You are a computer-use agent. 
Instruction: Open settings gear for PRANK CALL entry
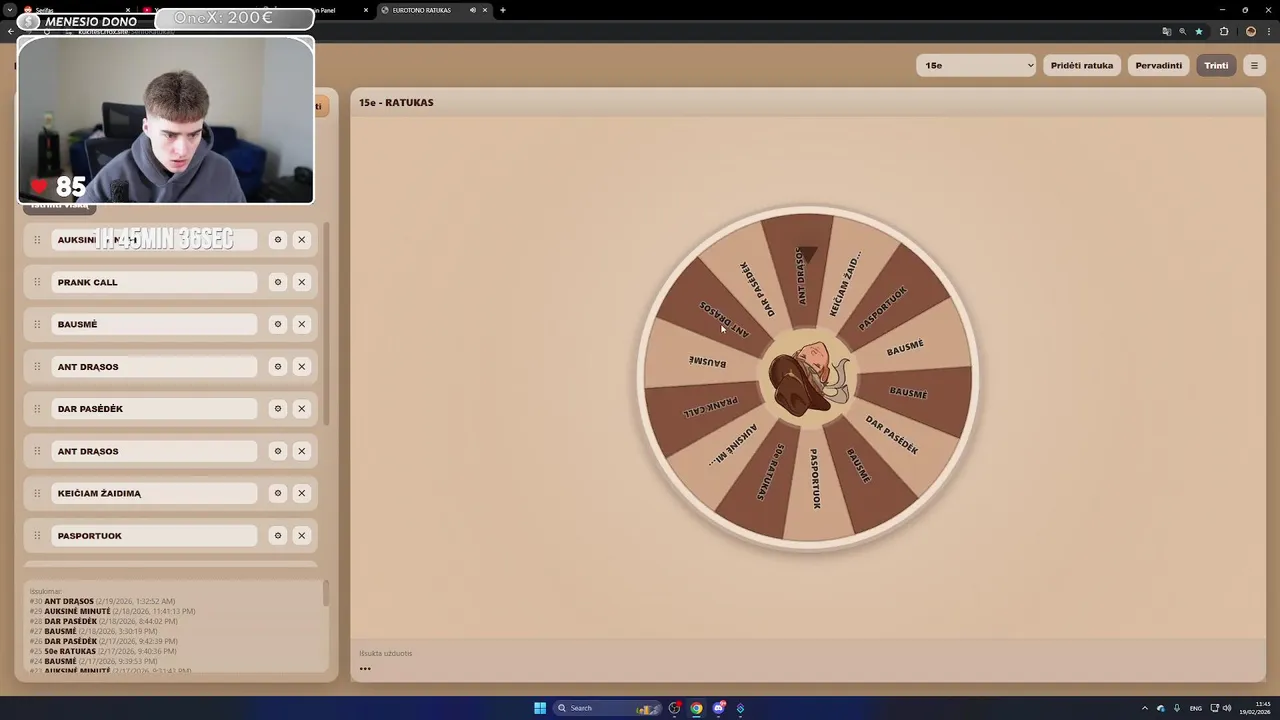(x=278, y=282)
